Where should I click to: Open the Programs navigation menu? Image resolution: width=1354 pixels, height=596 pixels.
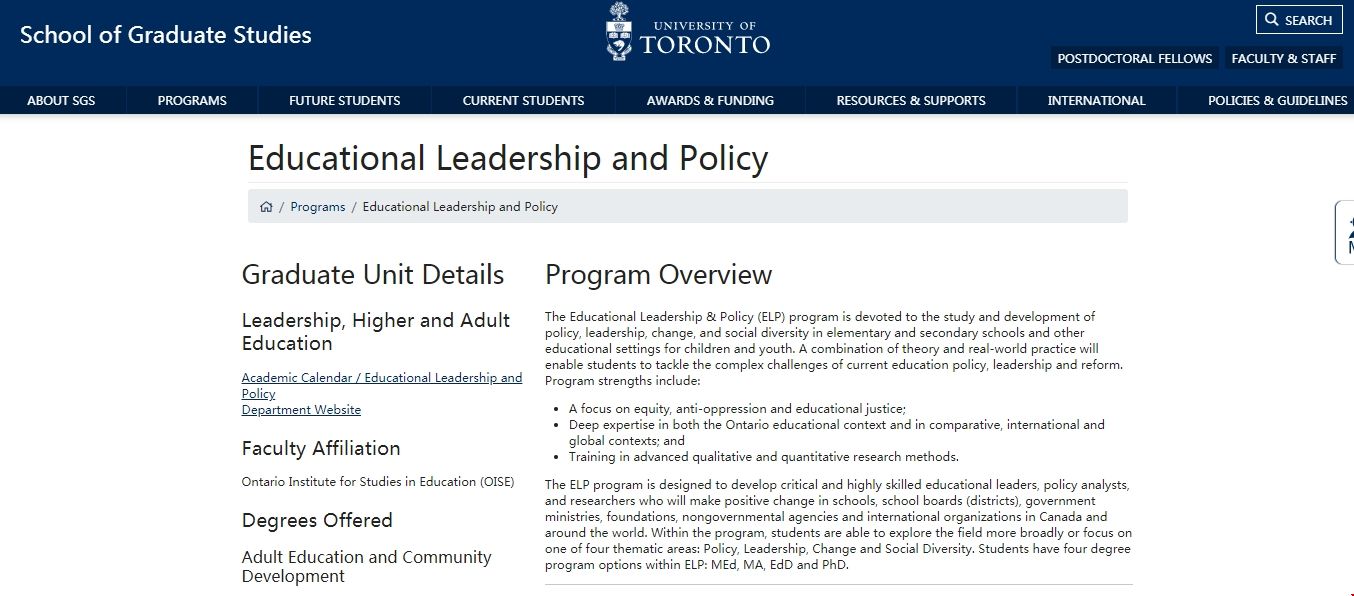192,100
